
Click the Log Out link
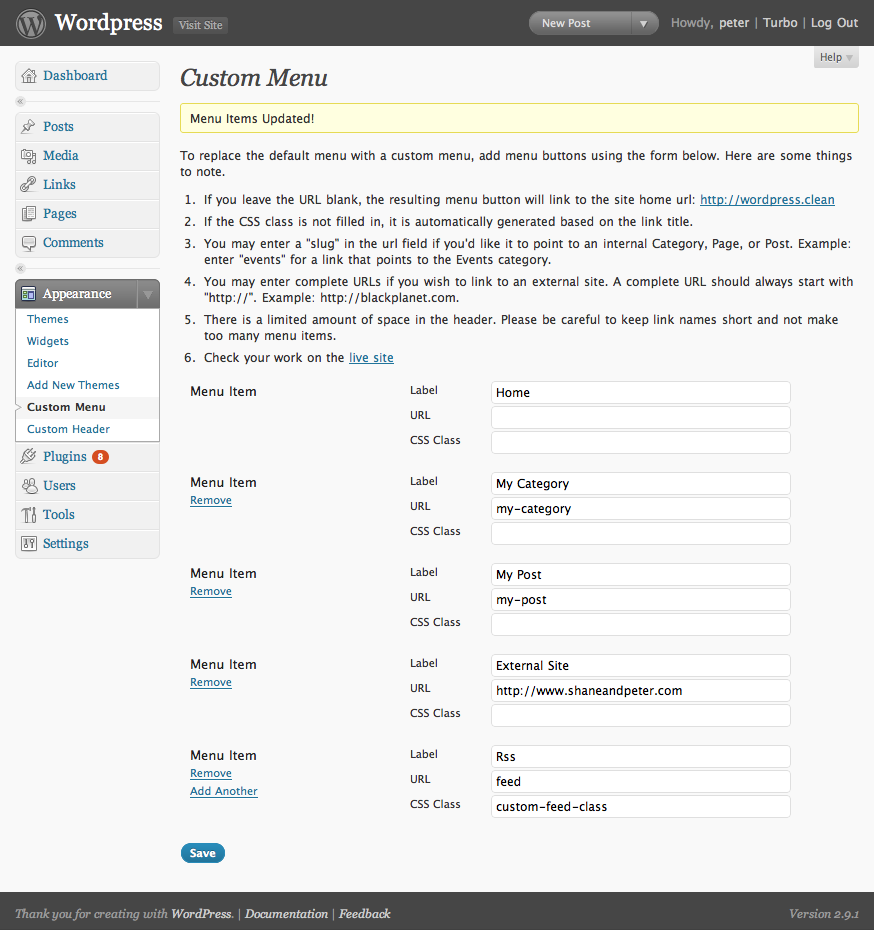pyautogui.click(x=834, y=23)
